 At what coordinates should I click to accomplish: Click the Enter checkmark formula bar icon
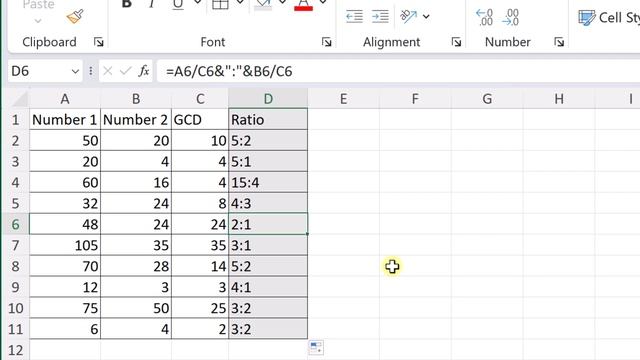tap(125, 71)
